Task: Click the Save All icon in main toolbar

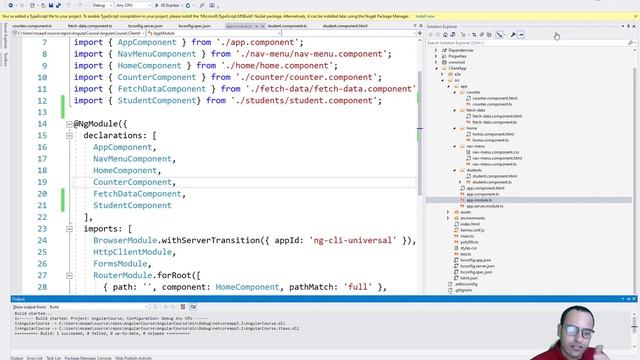Action: tap(58, 5)
